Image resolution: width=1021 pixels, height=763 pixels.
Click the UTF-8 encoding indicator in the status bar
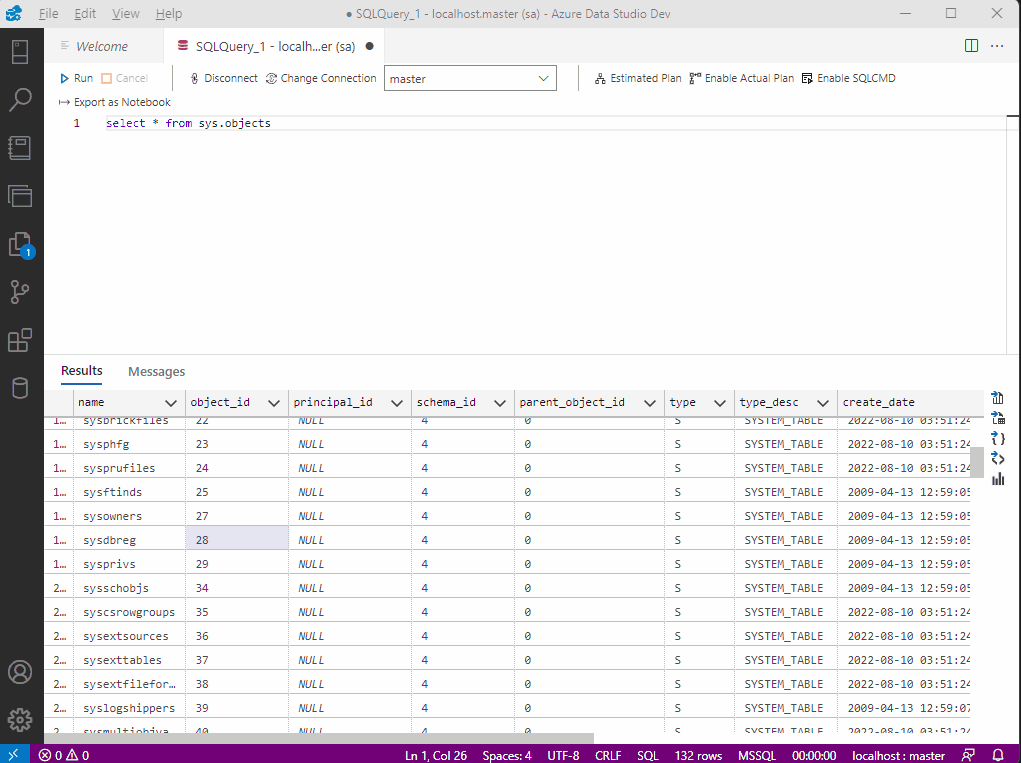point(562,755)
